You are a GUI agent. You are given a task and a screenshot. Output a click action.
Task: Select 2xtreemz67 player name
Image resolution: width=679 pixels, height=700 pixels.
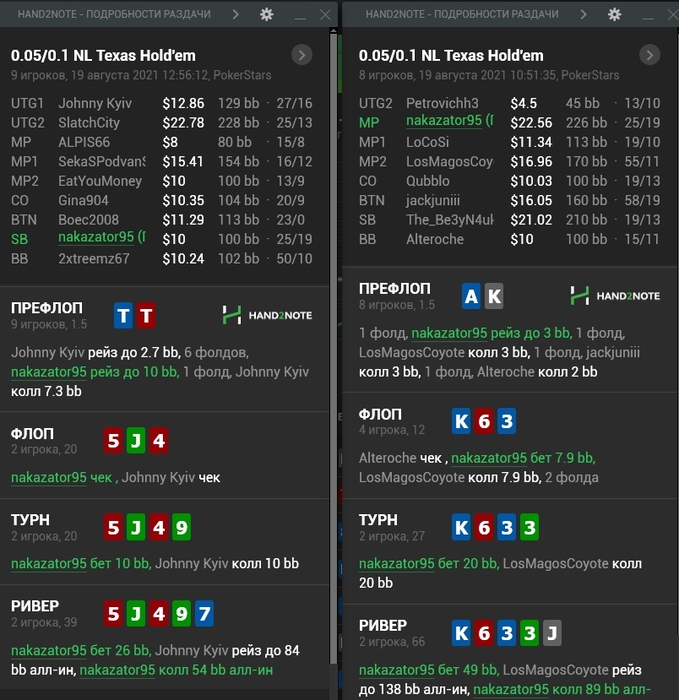point(94,258)
